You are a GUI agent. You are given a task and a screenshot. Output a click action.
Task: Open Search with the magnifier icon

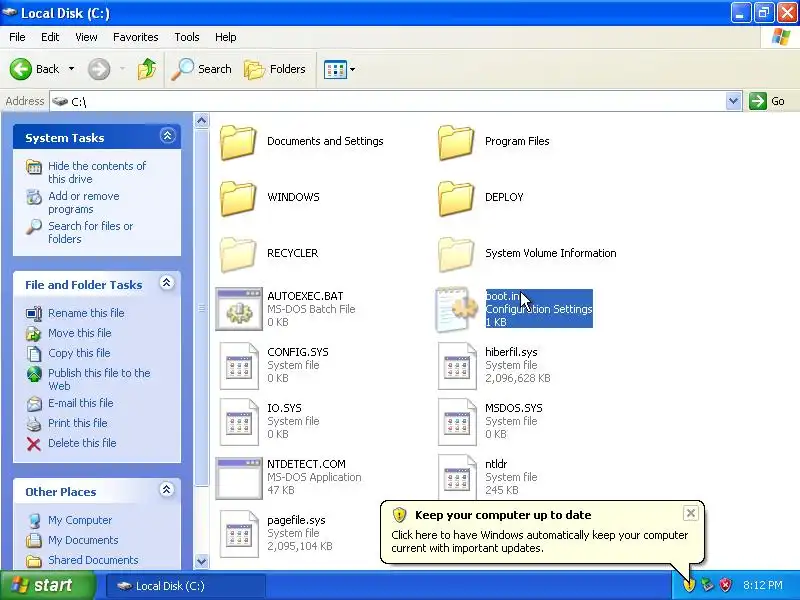pyautogui.click(x=202, y=69)
